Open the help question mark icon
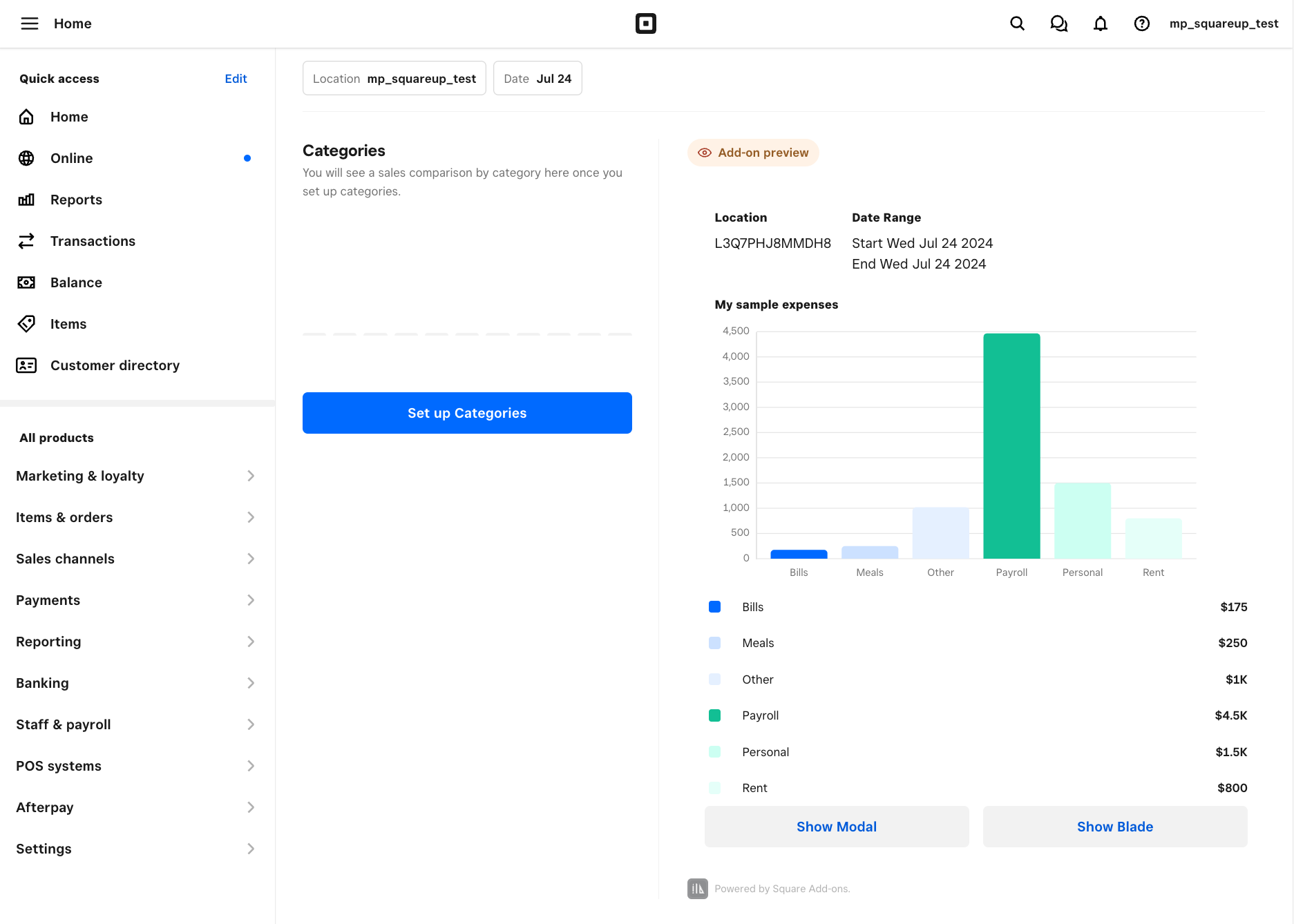1294x924 pixels. pyautogui.click(x=1142, y=23)
